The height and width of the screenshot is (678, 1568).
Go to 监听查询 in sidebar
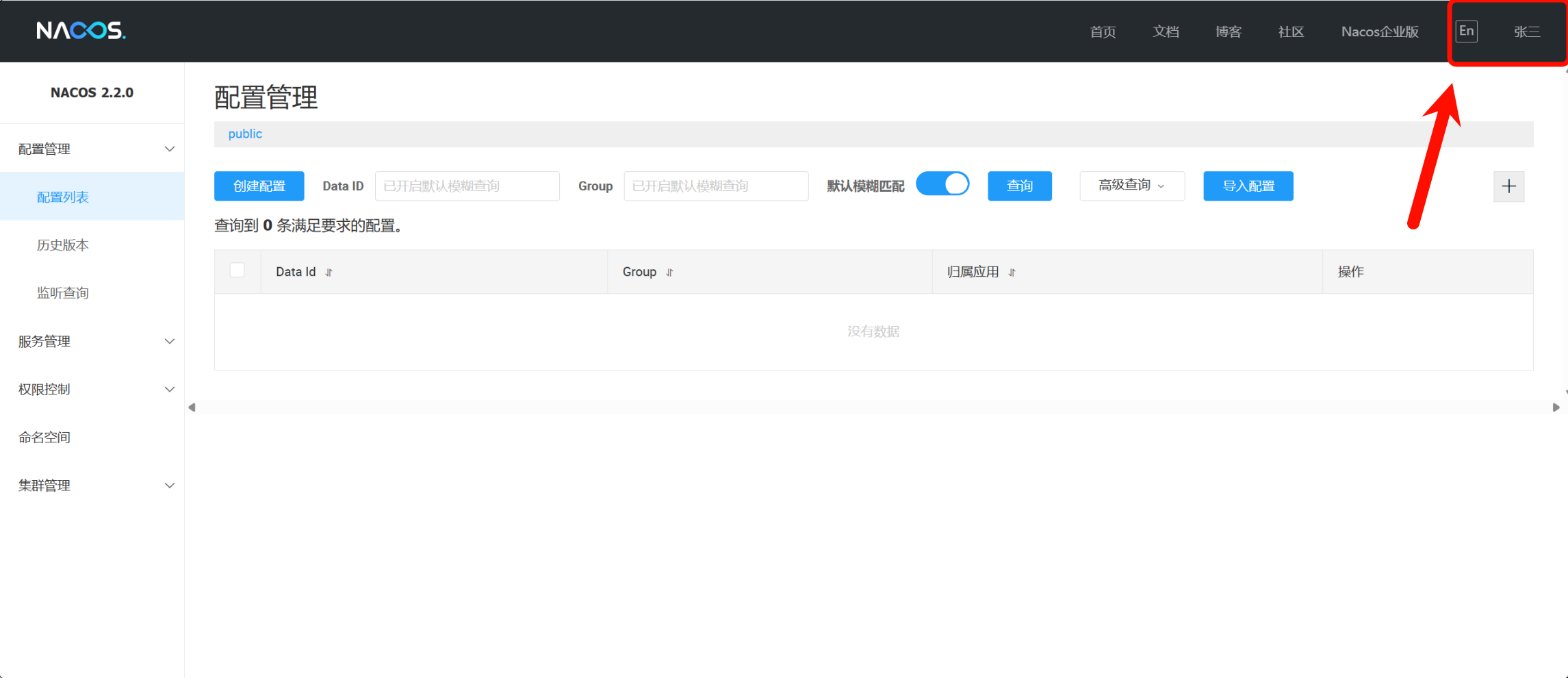pos(63,293)
